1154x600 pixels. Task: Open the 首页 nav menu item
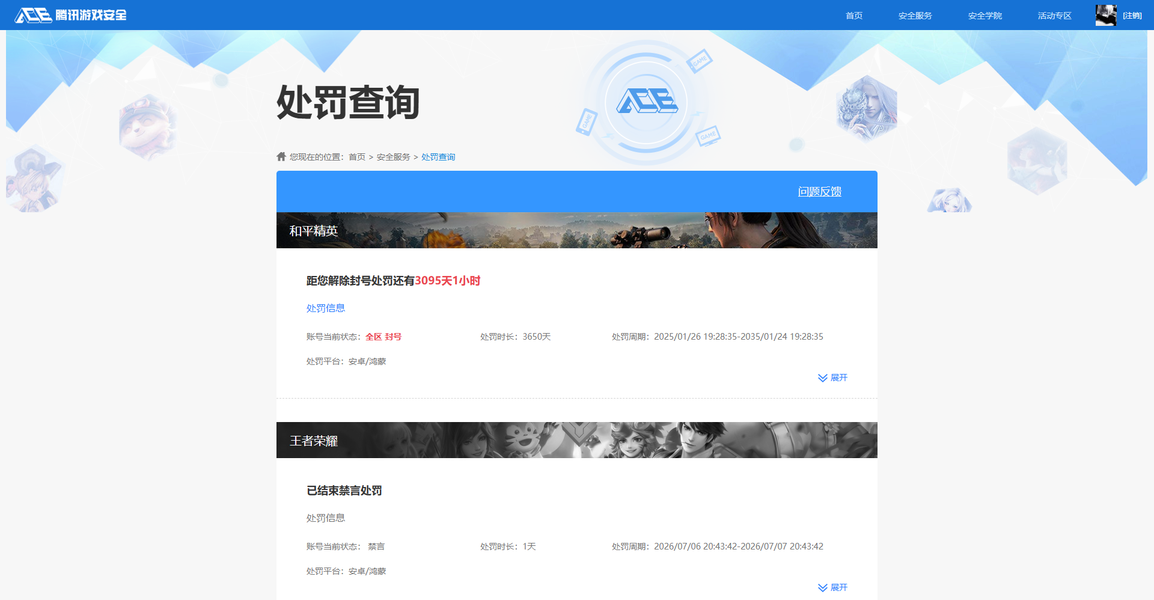click(x=854, y=15)
